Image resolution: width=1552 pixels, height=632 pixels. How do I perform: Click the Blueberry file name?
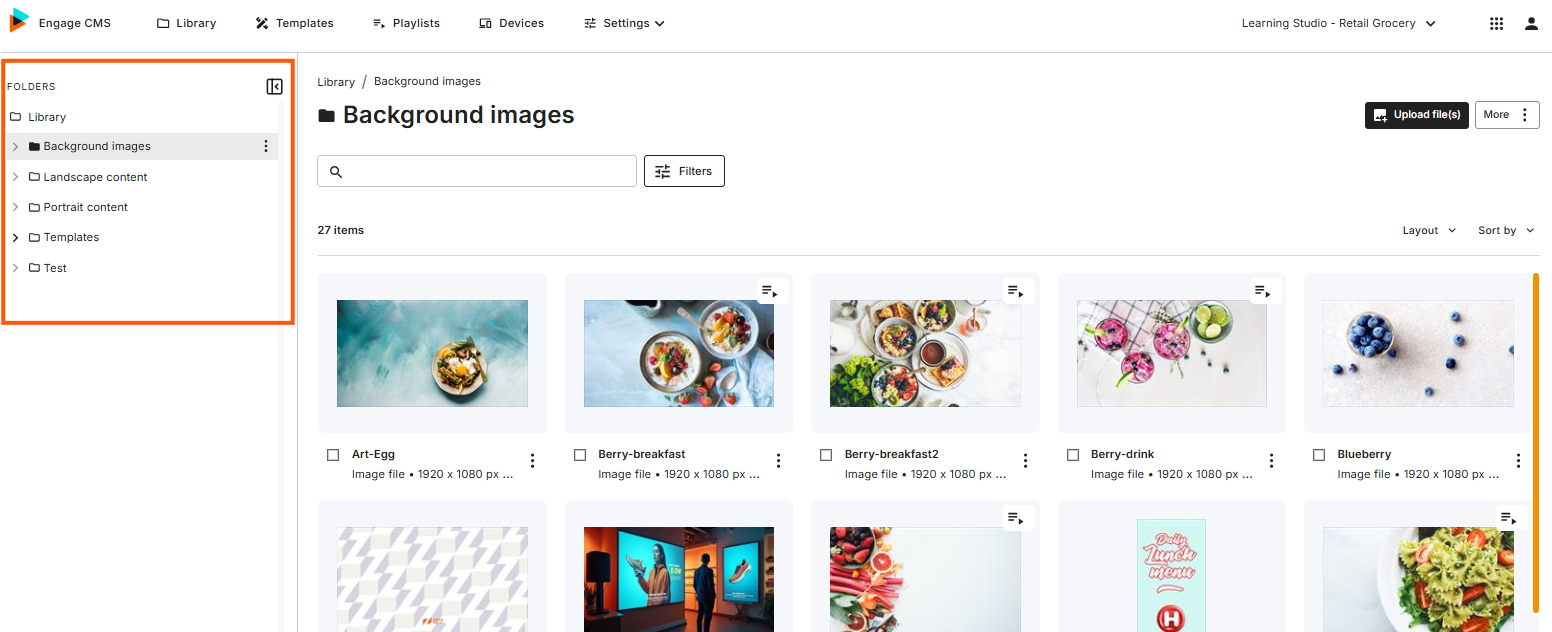coord(1364,454)
